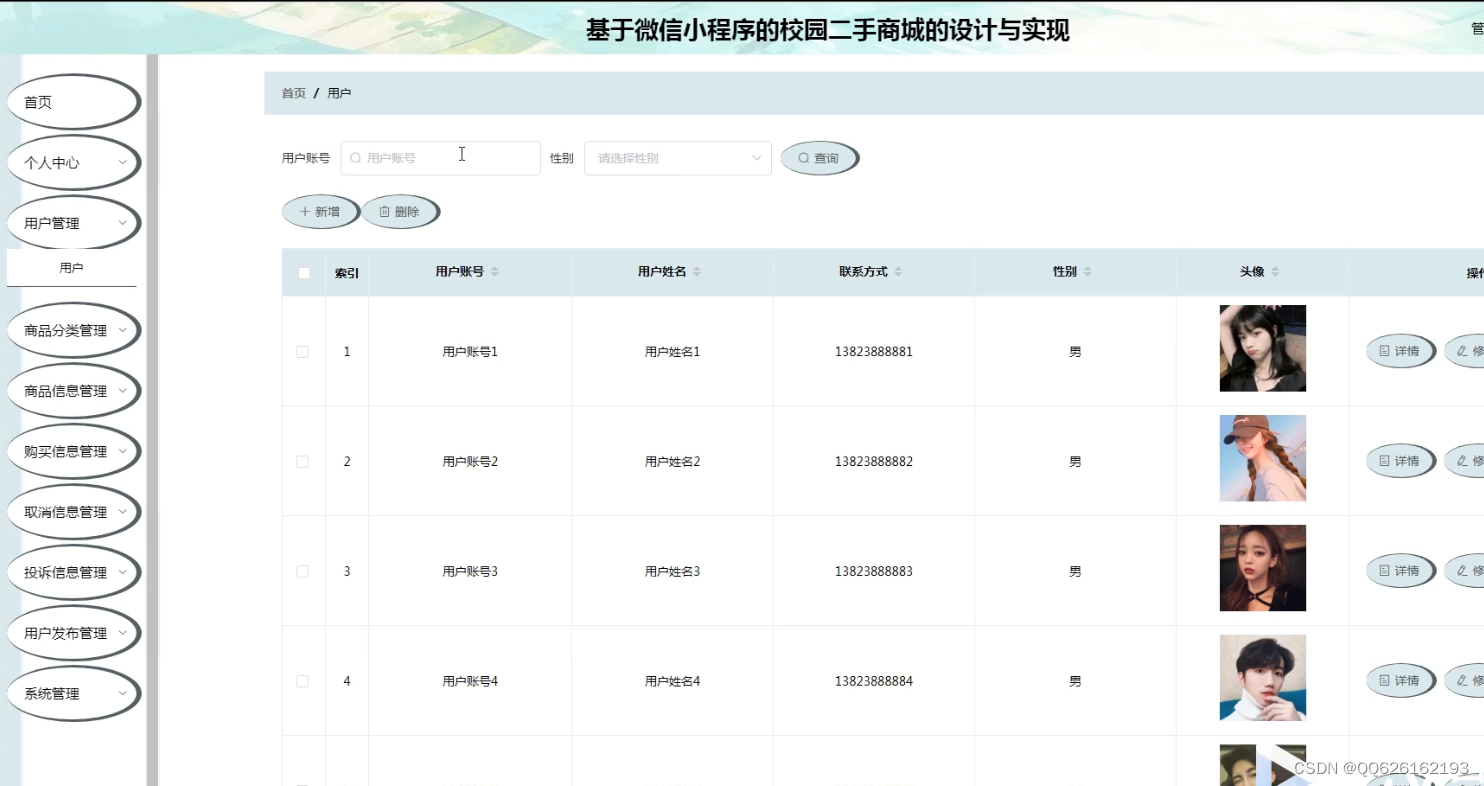Viewport: 1484px width, 786px height.
Task: Check the box for 用户账号2 row
Action: tap(303, 462)
